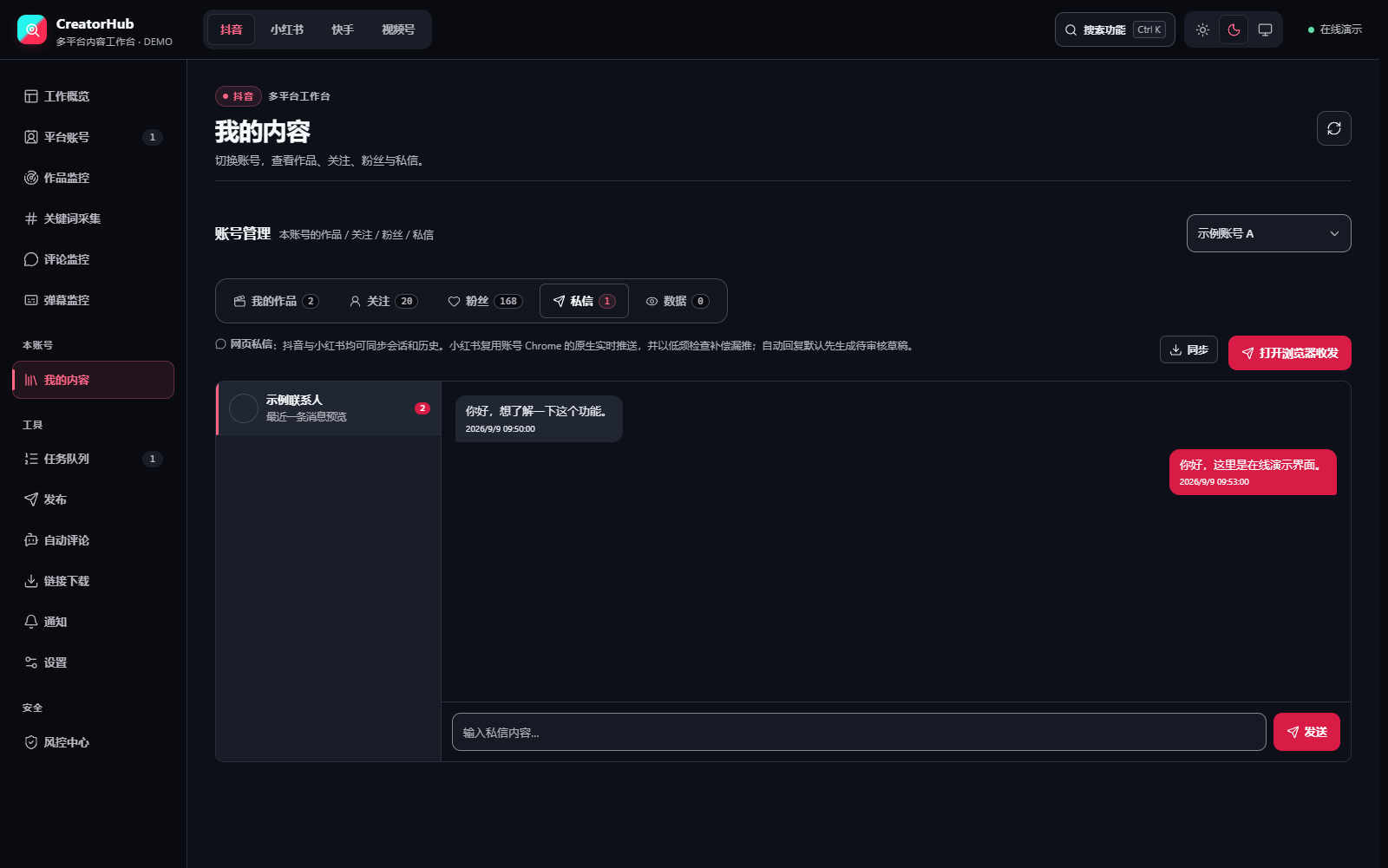This screenshot has height=868, width=1388.
Task: Click the 输入私信内容 message input field
Action: [x=859, y=732]
